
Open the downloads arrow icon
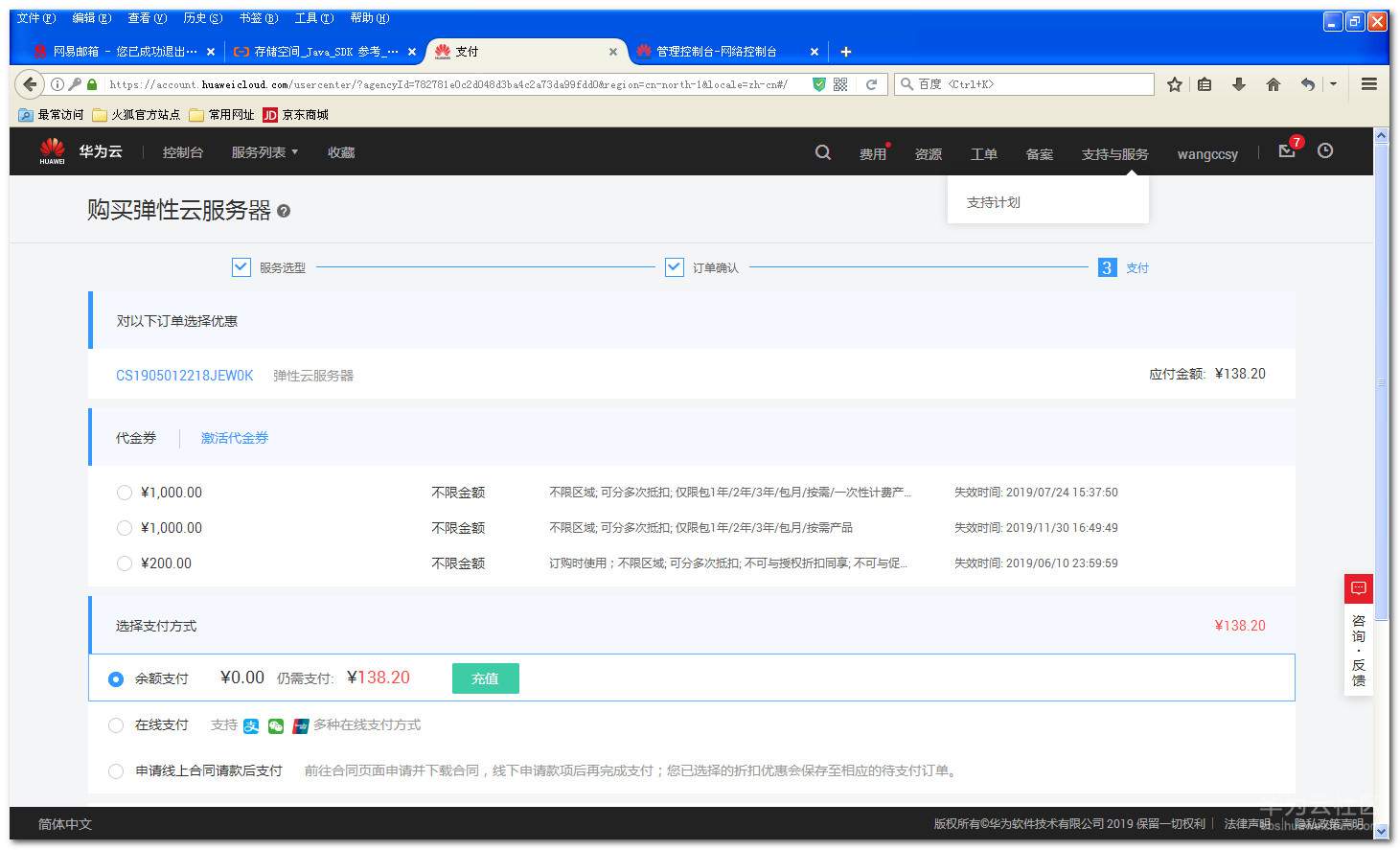coord(1239,84)
